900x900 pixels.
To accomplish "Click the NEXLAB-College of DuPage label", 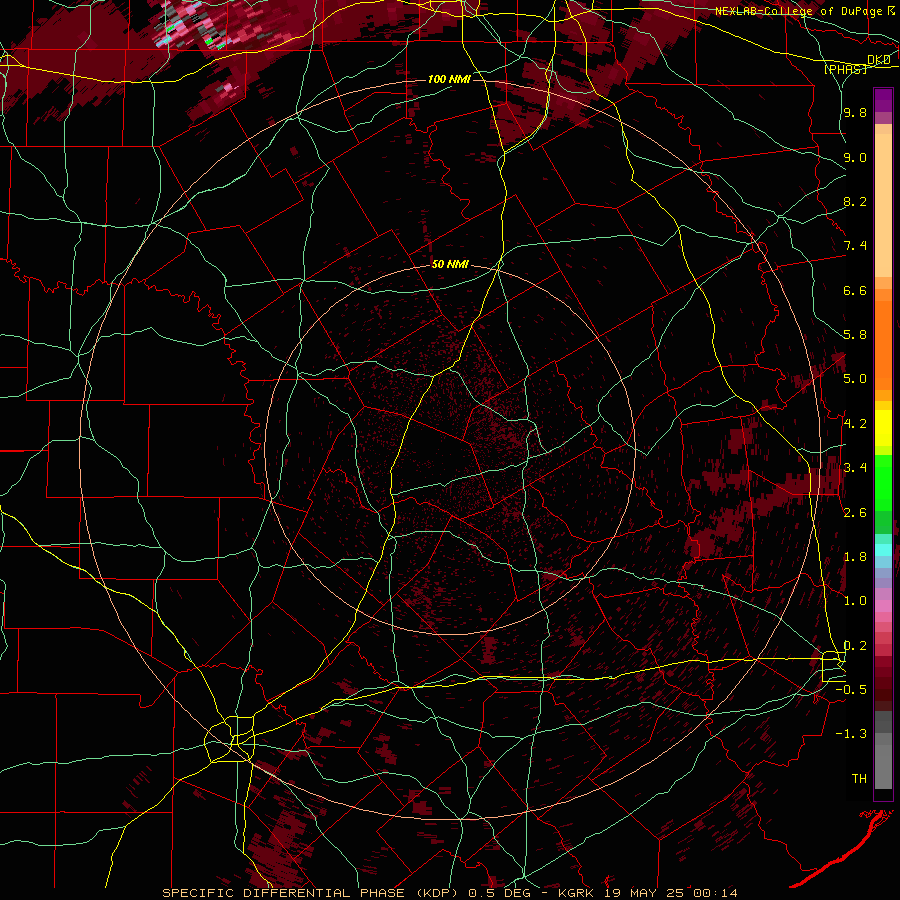I will 798,11.
